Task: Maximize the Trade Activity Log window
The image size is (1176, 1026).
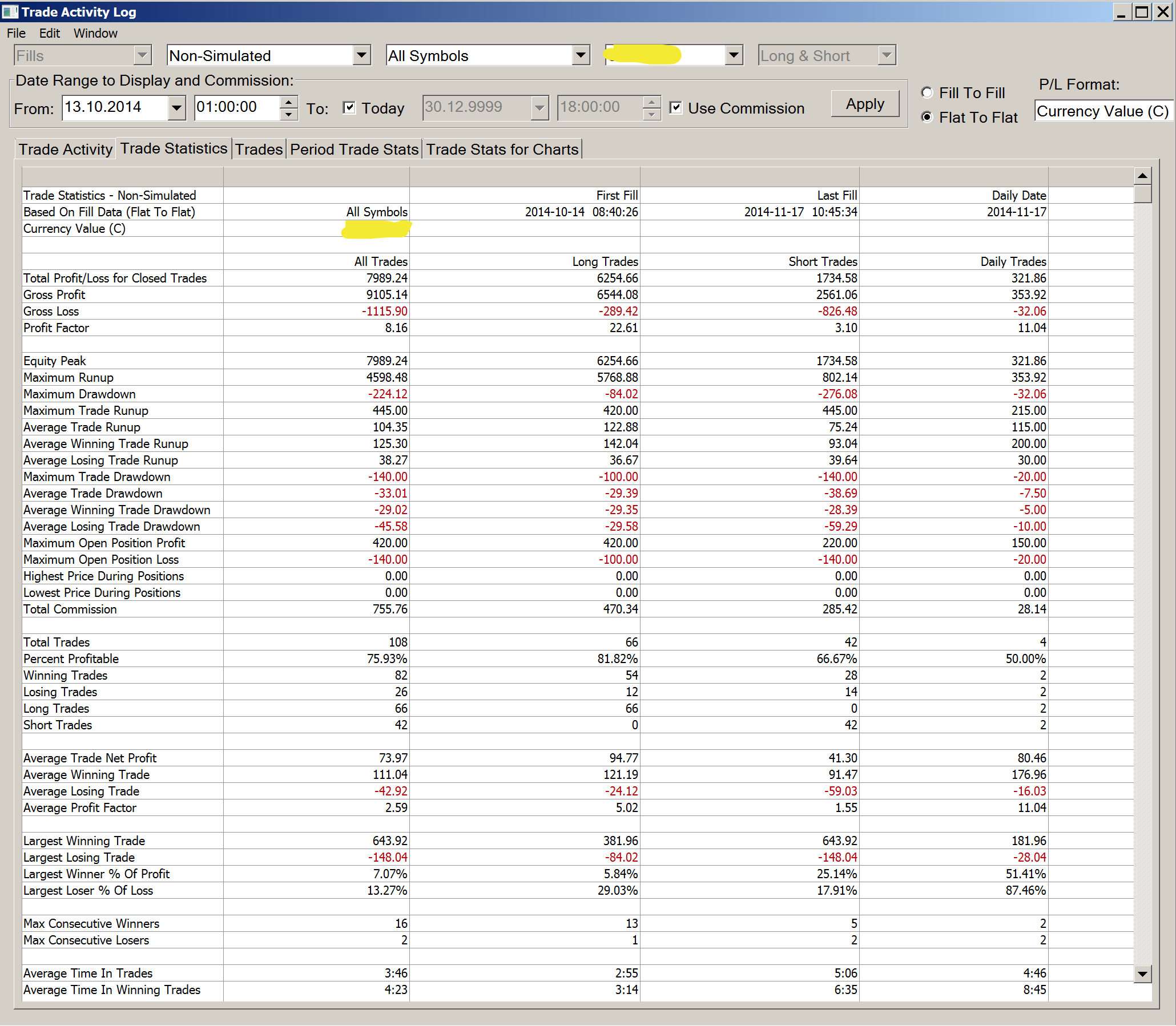Action: [1142, 11]
